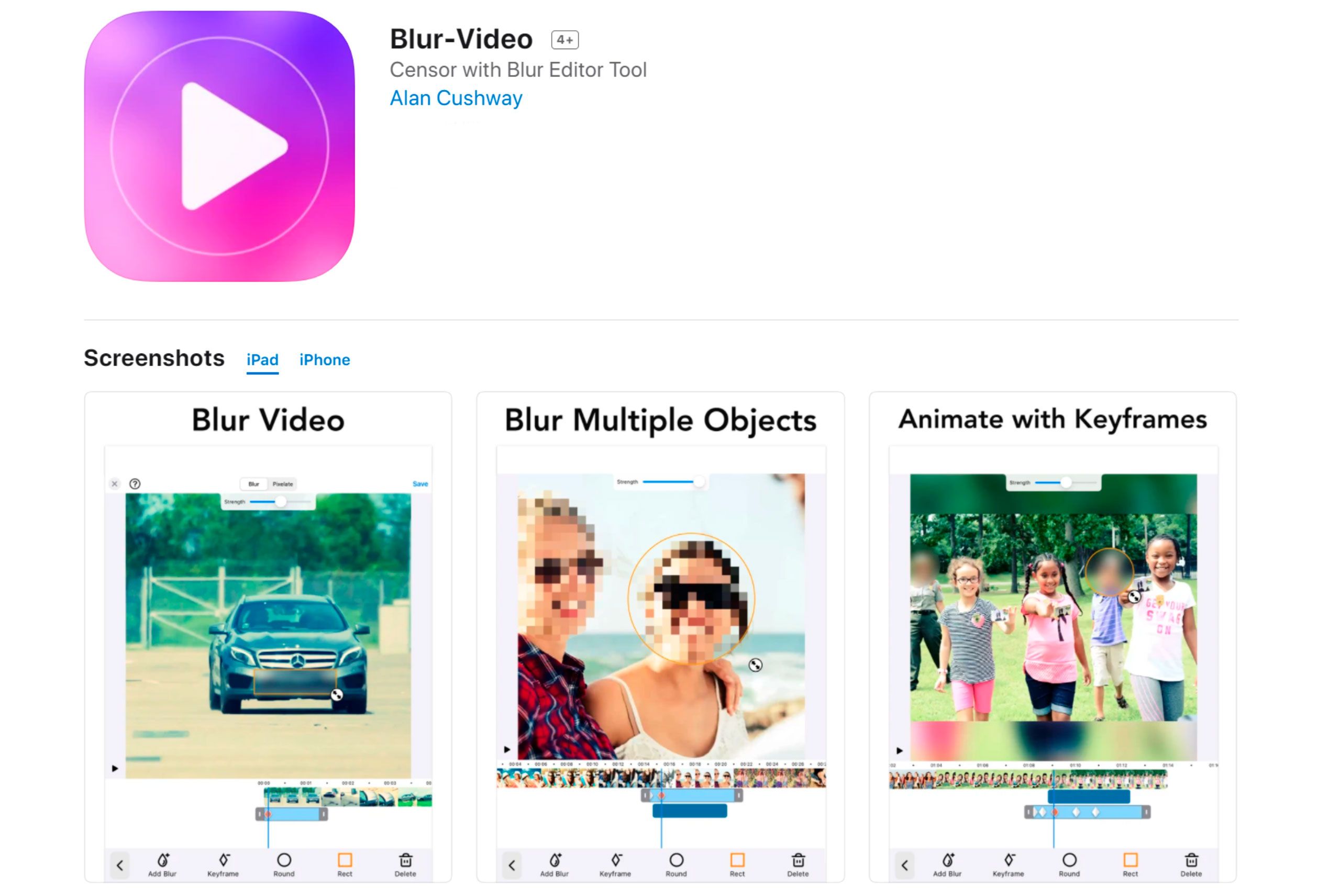The height and width of the screenshot is (896, 1329).
Task: Open Alan Cushway developer page
Action: 456,98
